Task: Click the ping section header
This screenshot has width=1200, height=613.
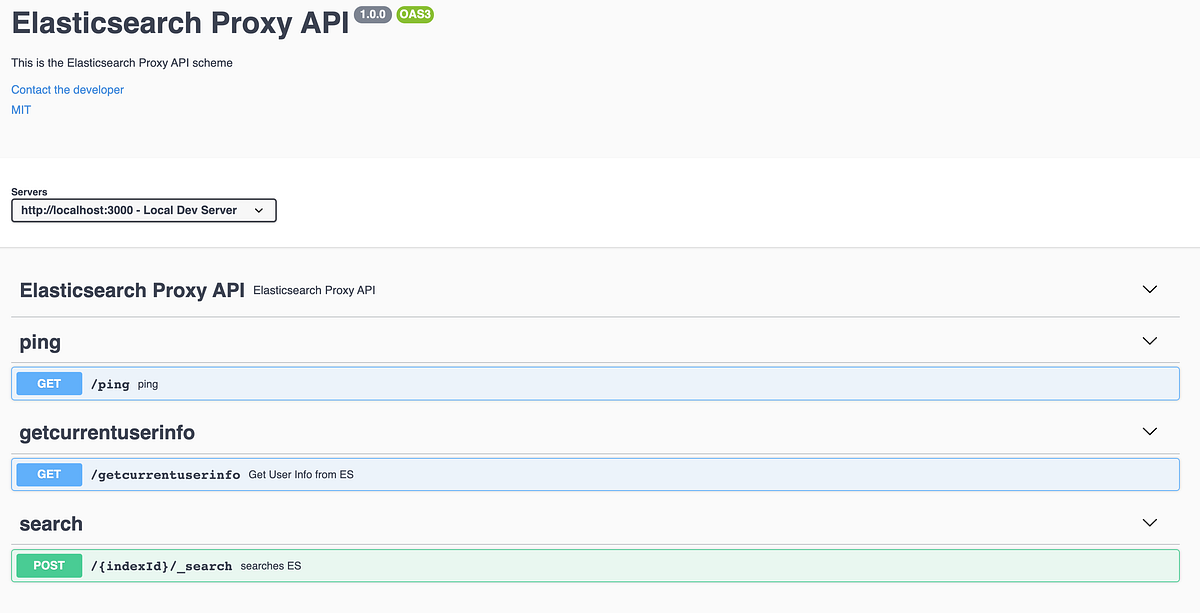Action: click(x=40, y=341)
